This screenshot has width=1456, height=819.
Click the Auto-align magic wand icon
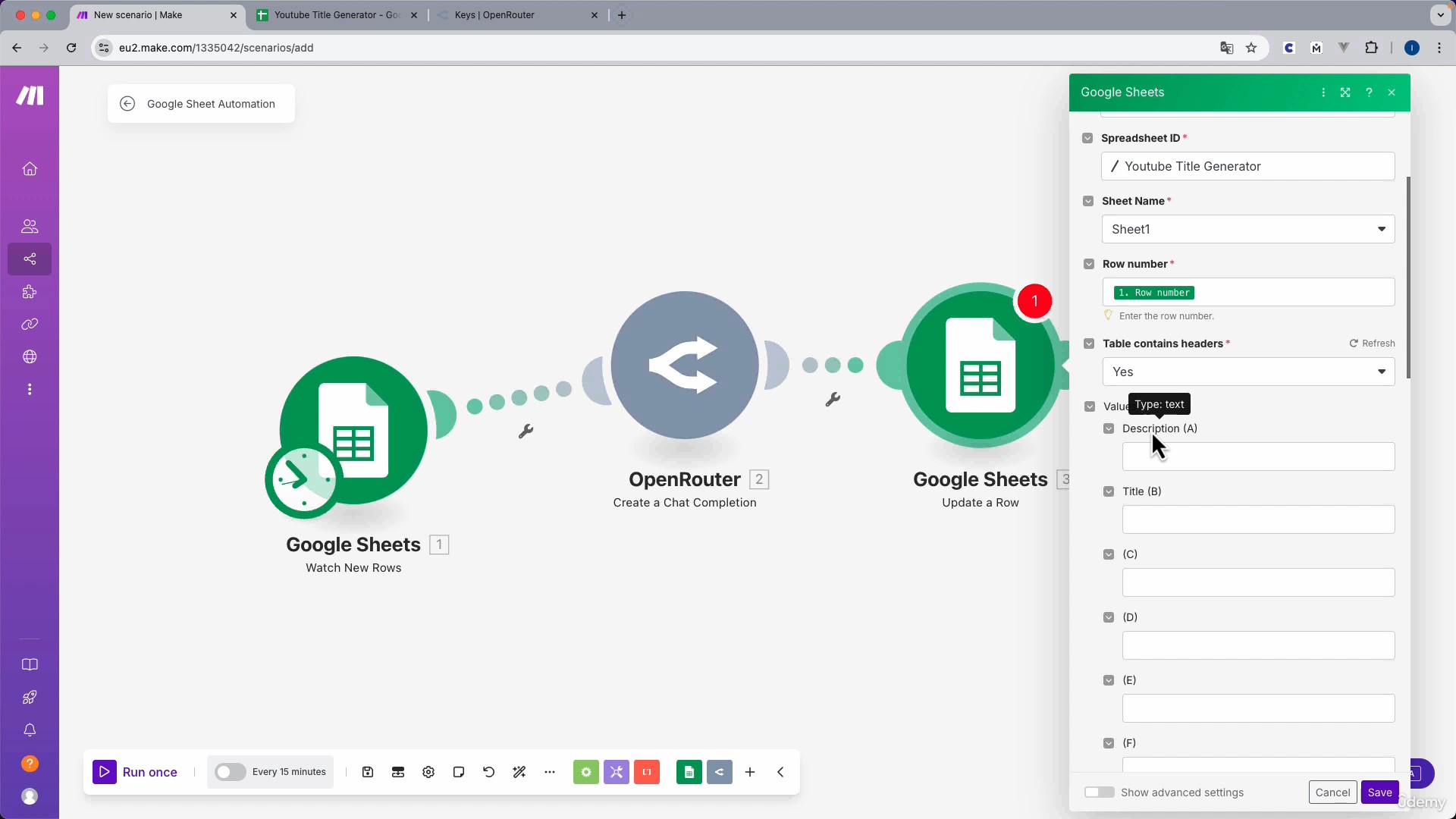[519, 772]
